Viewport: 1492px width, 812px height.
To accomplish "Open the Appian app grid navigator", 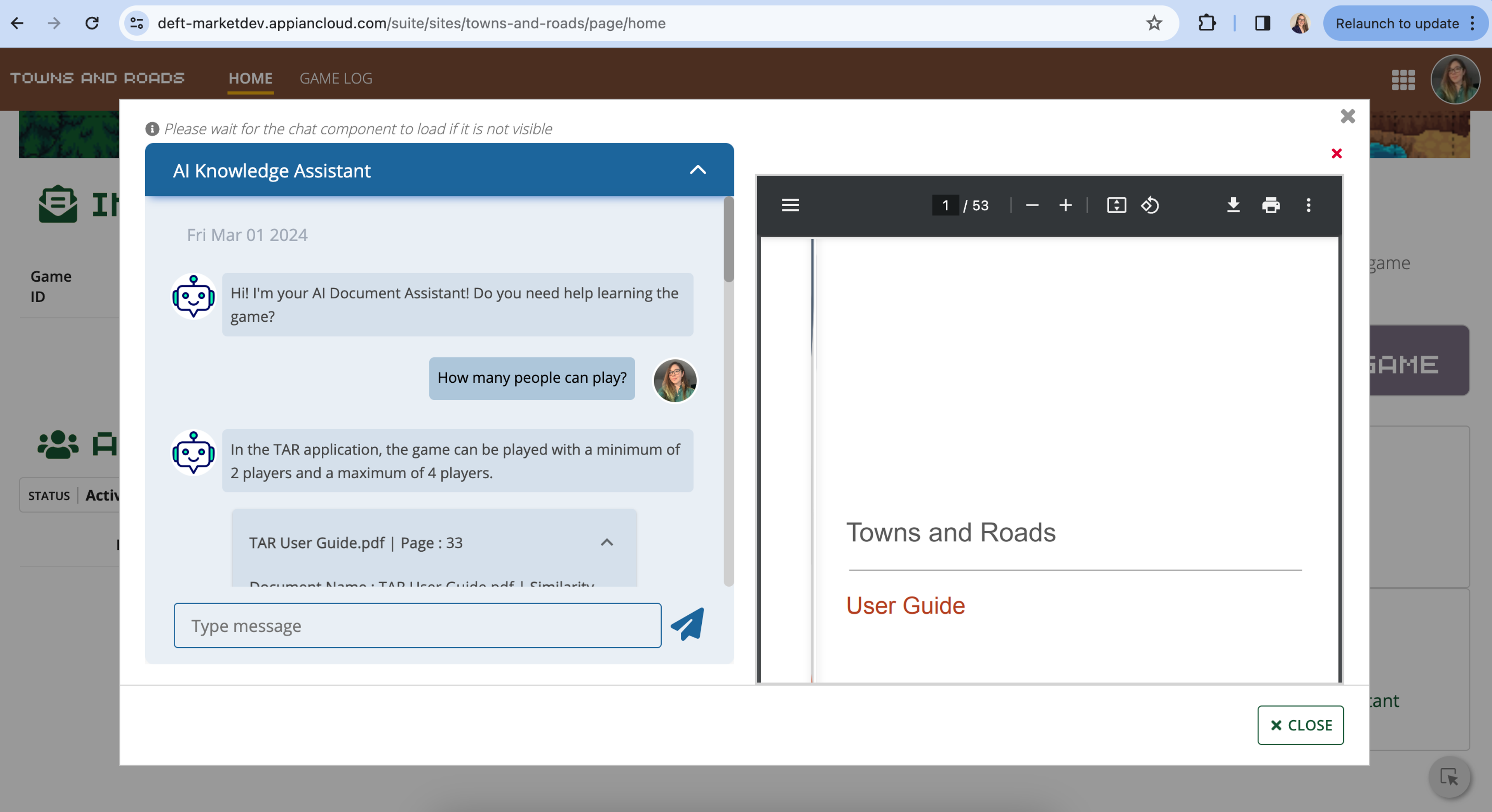I will pos(1403,79).
